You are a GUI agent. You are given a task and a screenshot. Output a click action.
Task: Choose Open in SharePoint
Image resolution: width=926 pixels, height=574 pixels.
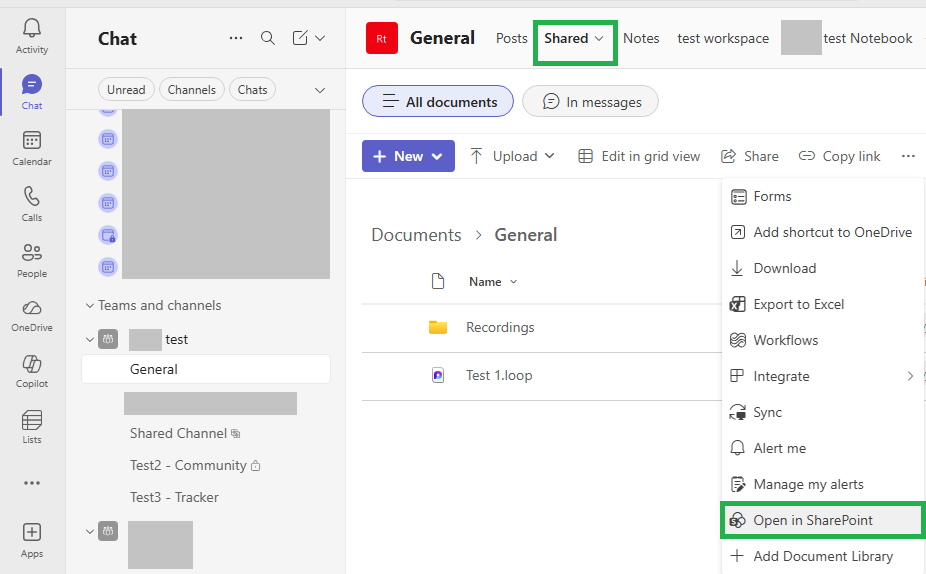[822, 520]
